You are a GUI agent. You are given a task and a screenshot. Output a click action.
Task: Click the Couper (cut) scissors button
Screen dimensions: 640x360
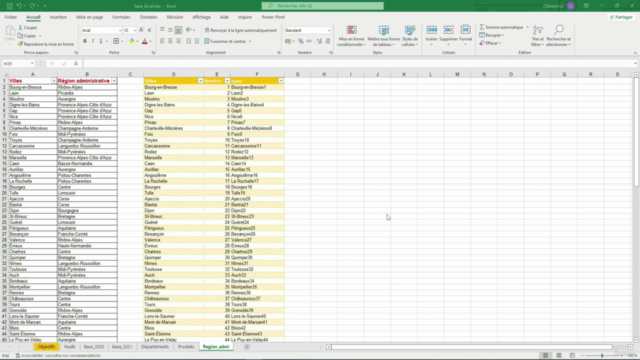[x=28, y=28]
